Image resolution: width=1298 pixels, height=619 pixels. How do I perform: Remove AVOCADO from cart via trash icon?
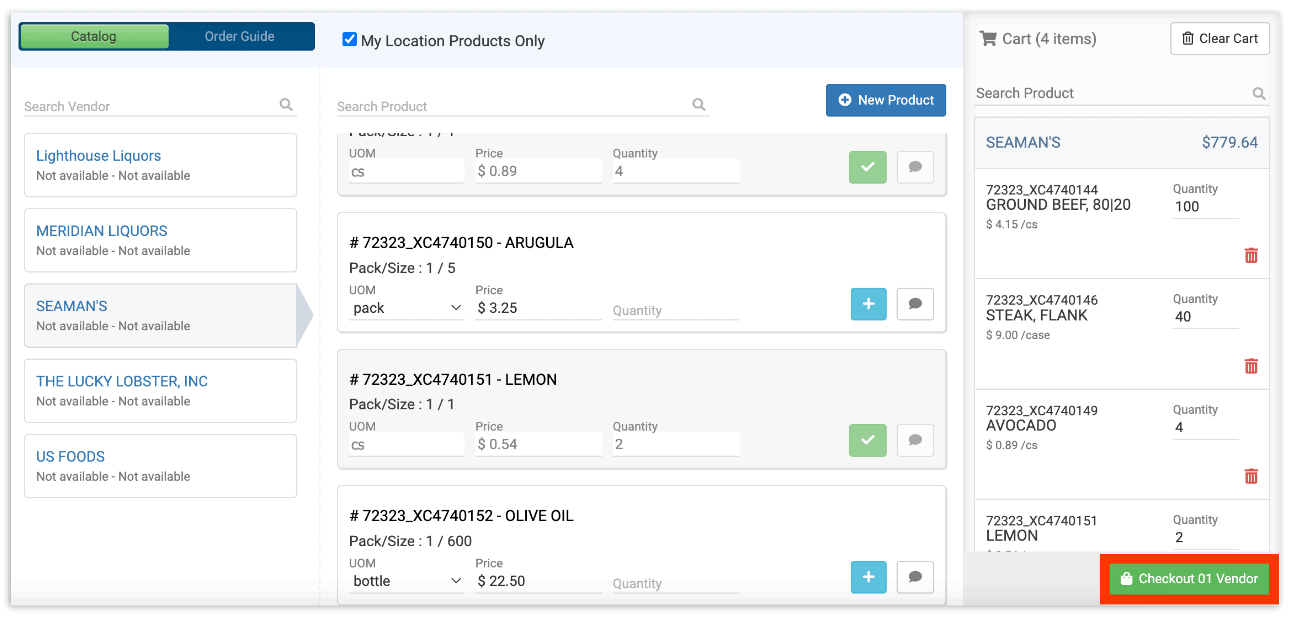tap(1251, 476)
